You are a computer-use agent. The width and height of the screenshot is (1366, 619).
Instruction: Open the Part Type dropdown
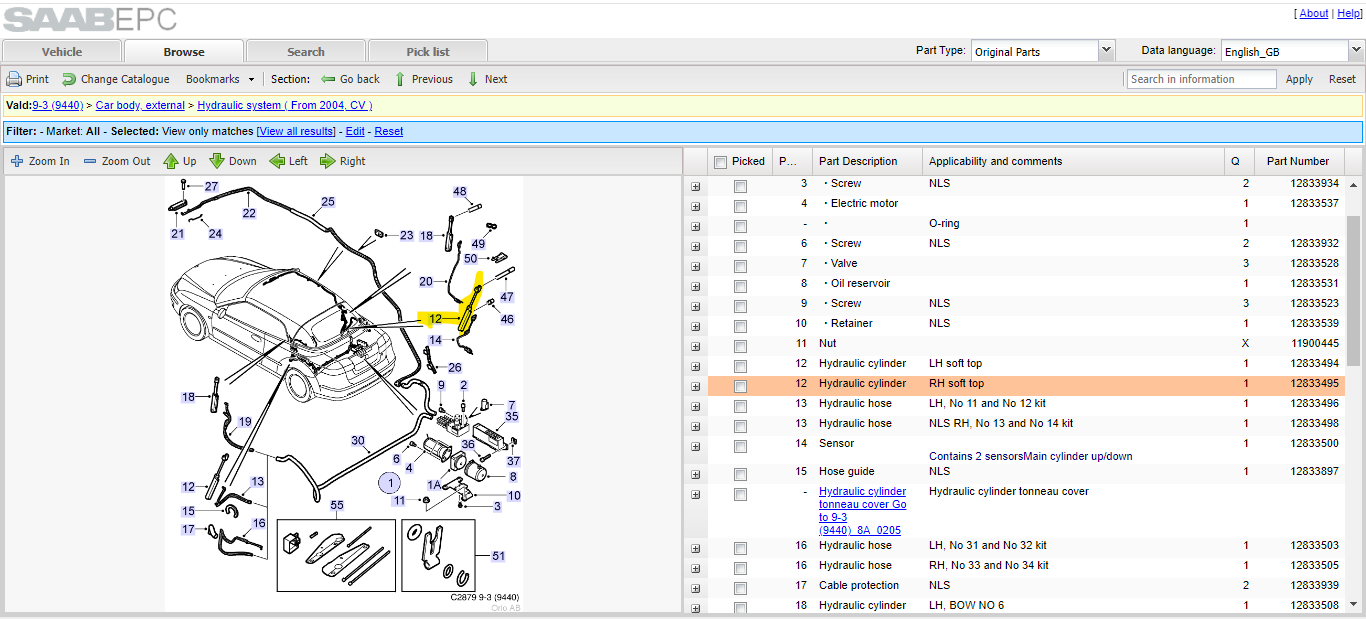1106,50
